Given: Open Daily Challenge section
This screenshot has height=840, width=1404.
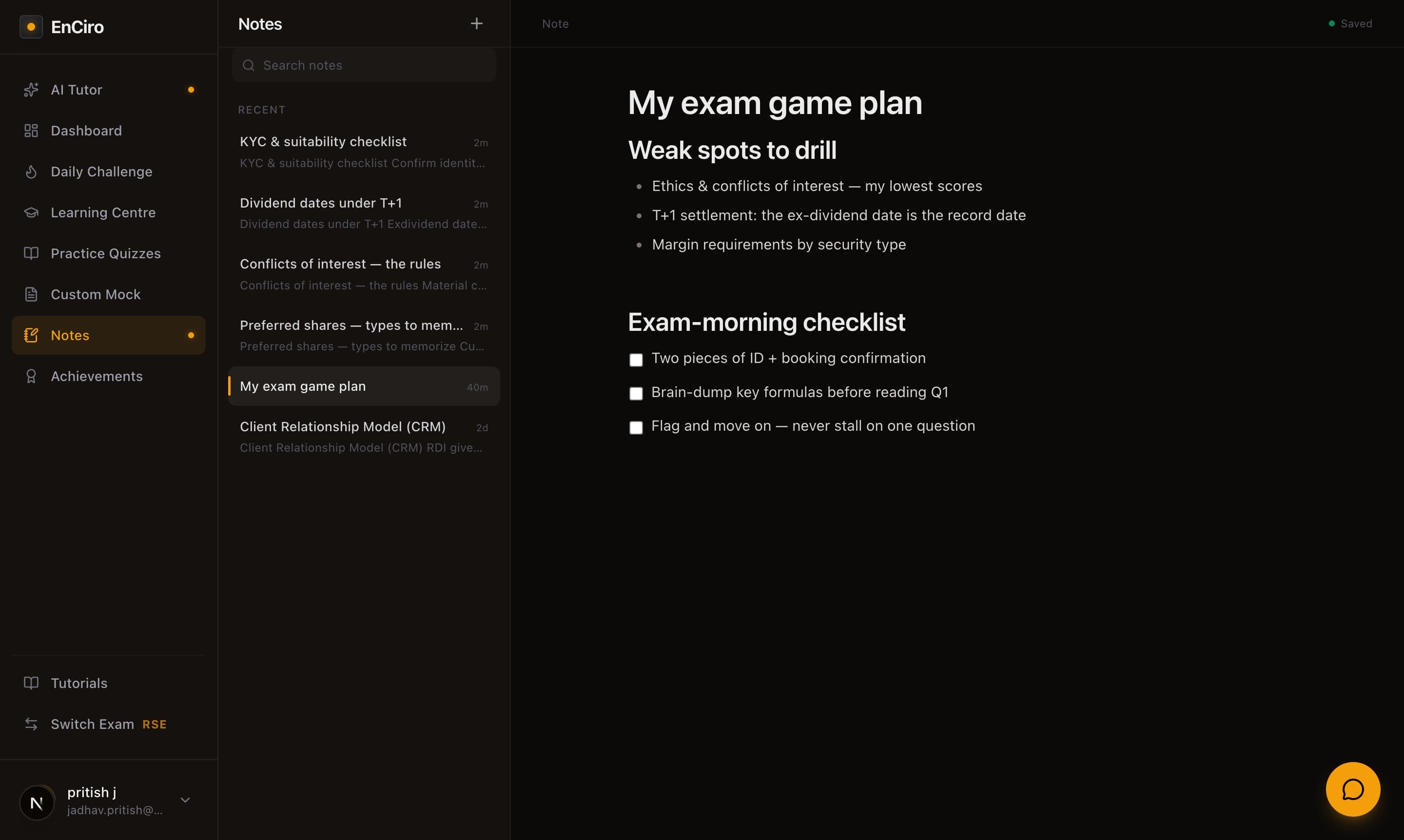Looking at the screenshot, I should 108,172.
